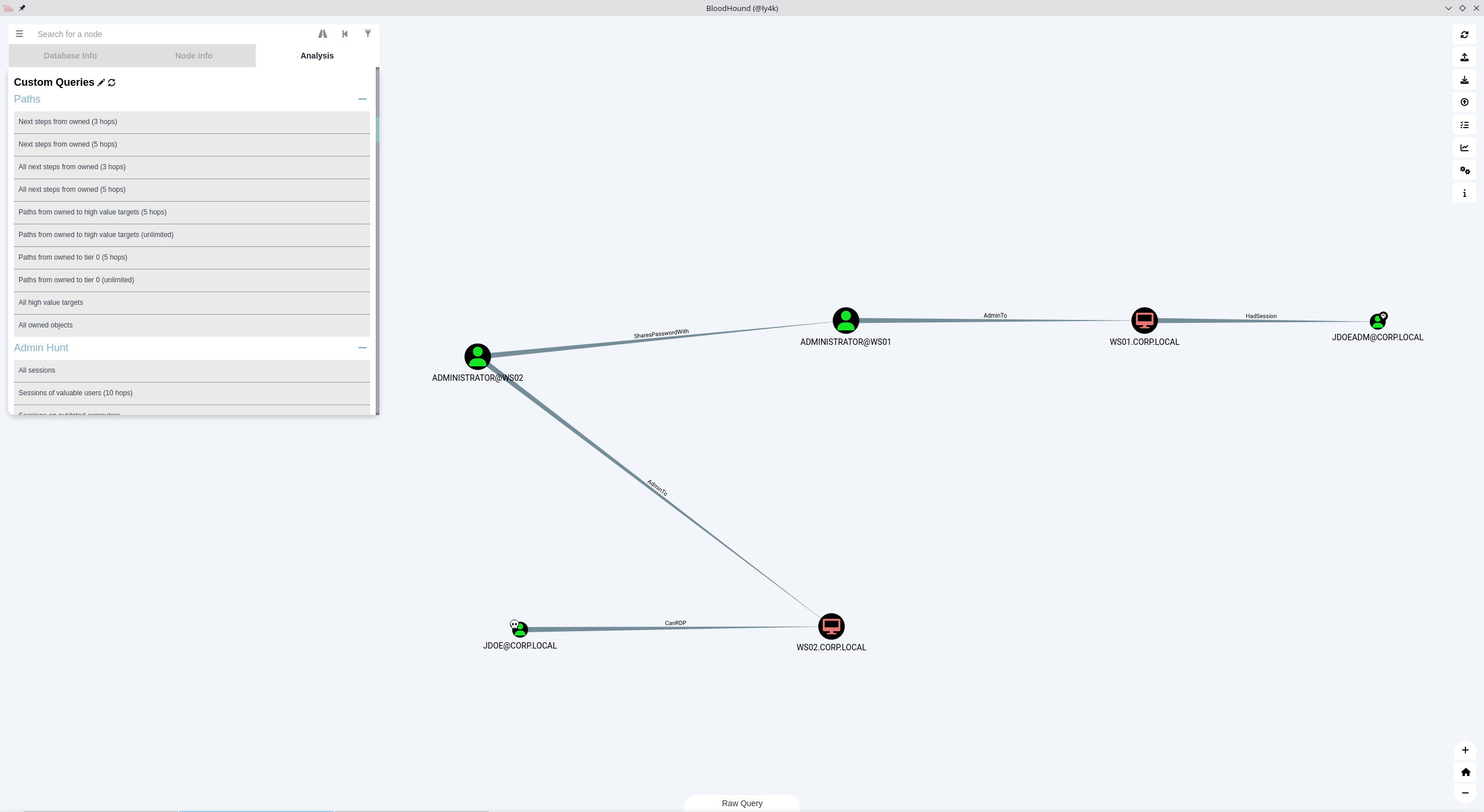This screenshot has width=1484, height=812.
Task: Switch to the Database Info tab
Action: (69, 55)
